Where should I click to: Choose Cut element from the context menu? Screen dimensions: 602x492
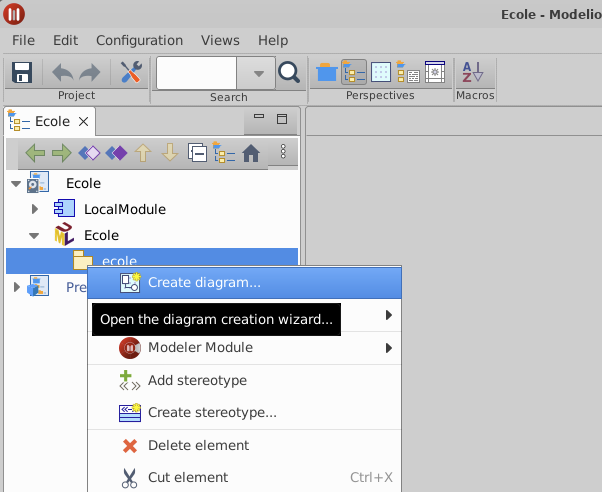click(245, 477)
